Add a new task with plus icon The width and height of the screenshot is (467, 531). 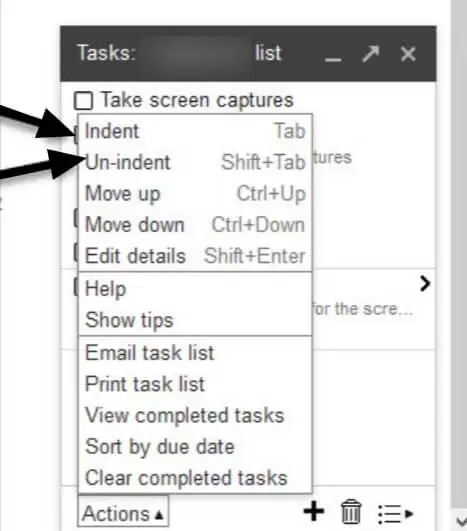point(314,511)
